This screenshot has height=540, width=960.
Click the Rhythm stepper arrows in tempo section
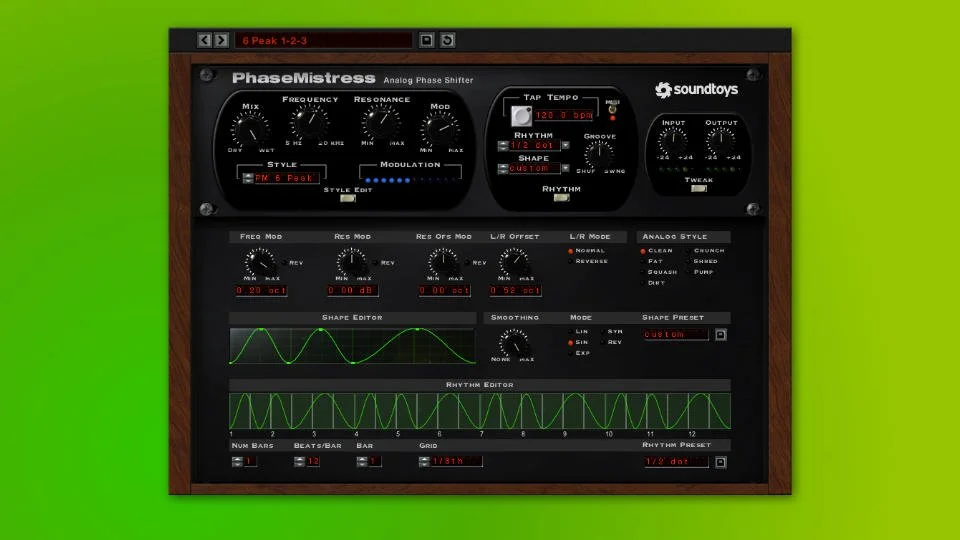[503, 146]
